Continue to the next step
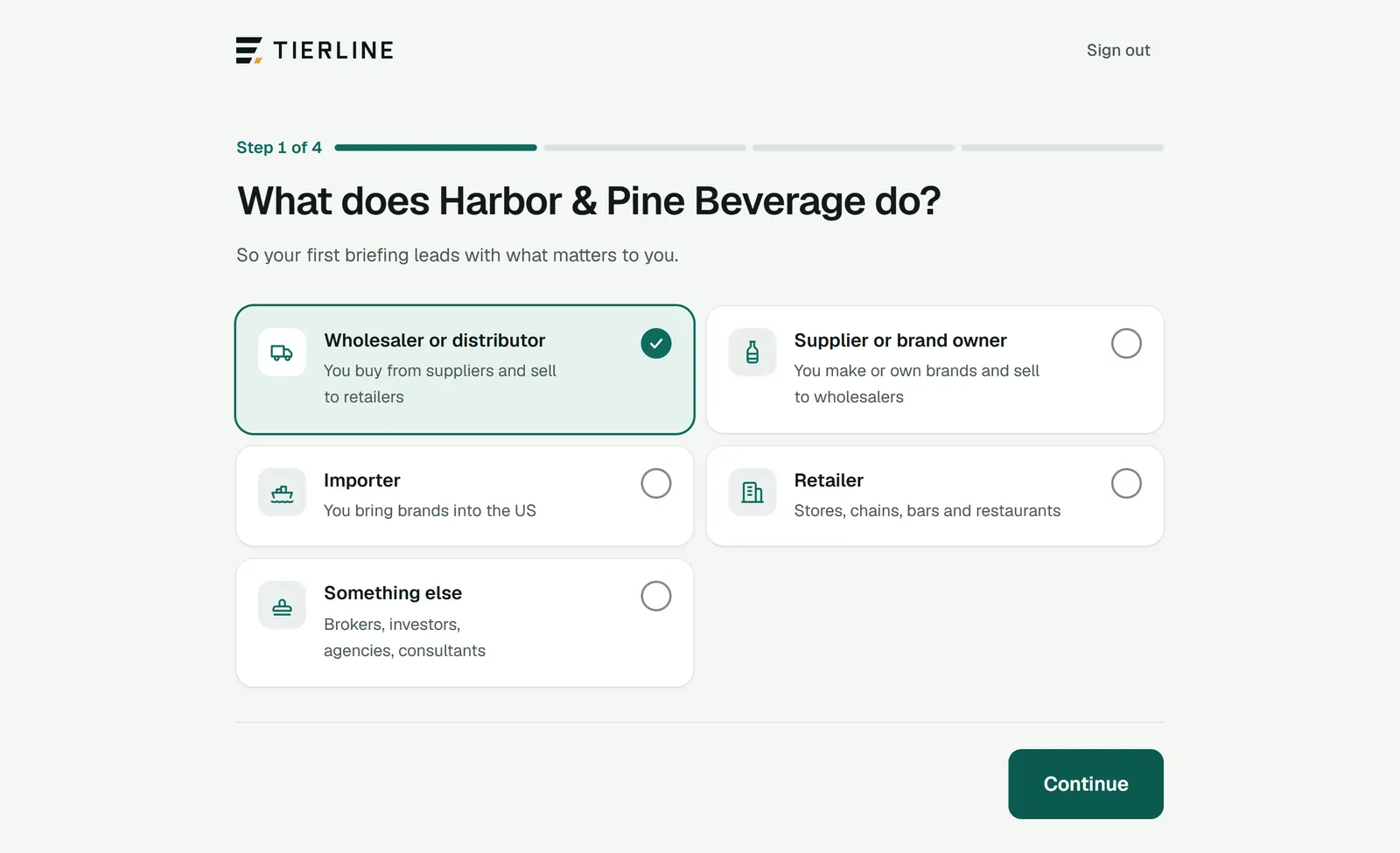 click(x=1086, y=784)
